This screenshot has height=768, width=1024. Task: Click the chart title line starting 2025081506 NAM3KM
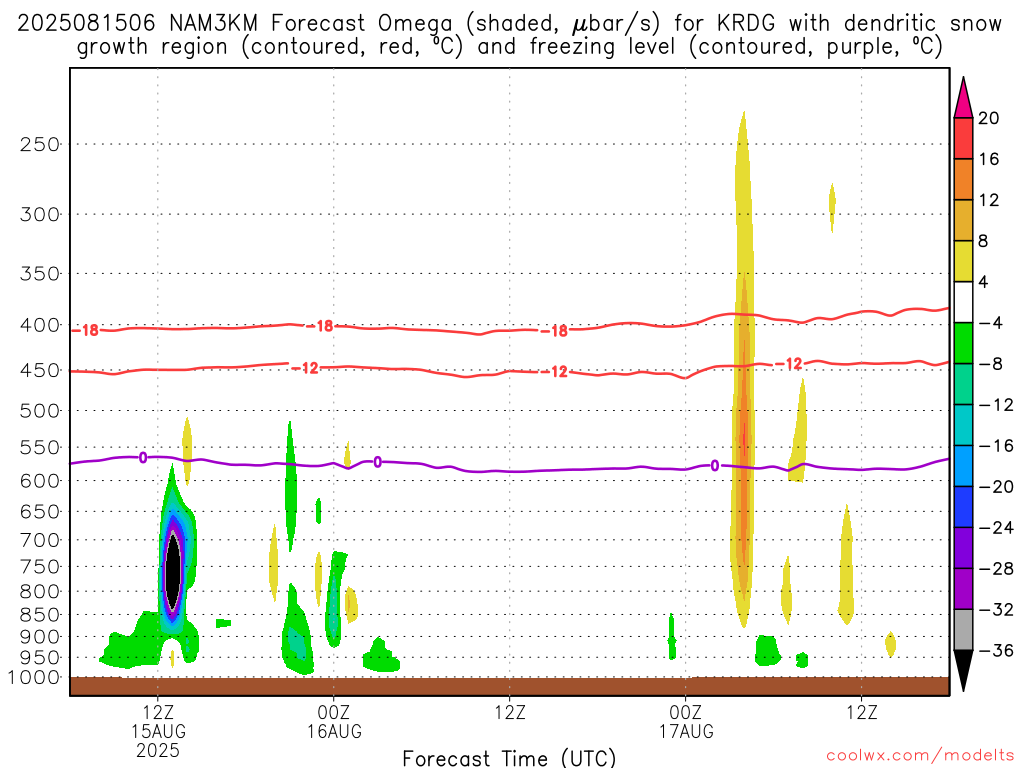tap(509, 24)
